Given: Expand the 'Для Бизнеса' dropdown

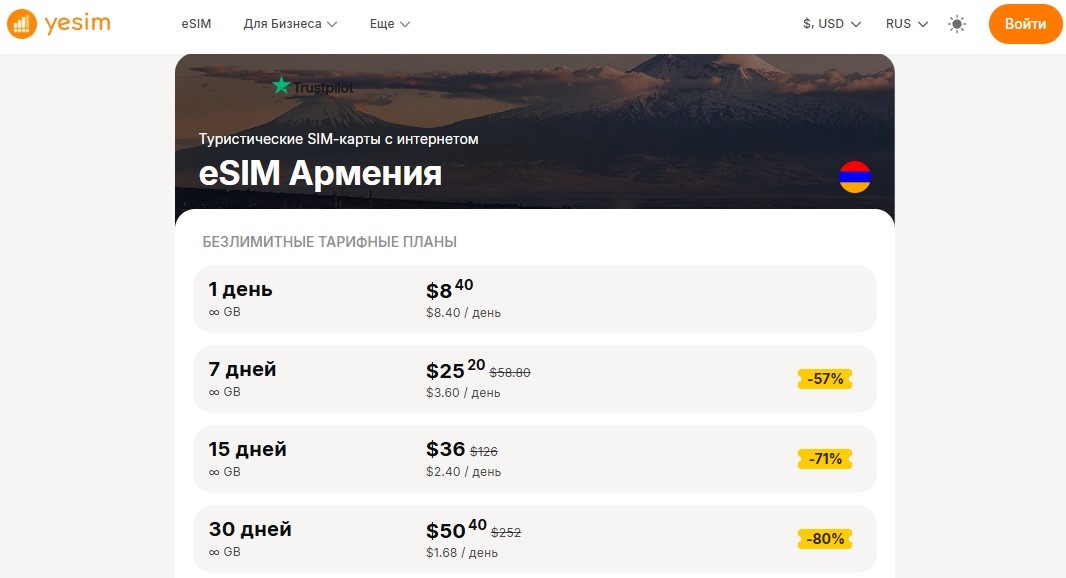Looking at the screenshot, I should 290,22.
